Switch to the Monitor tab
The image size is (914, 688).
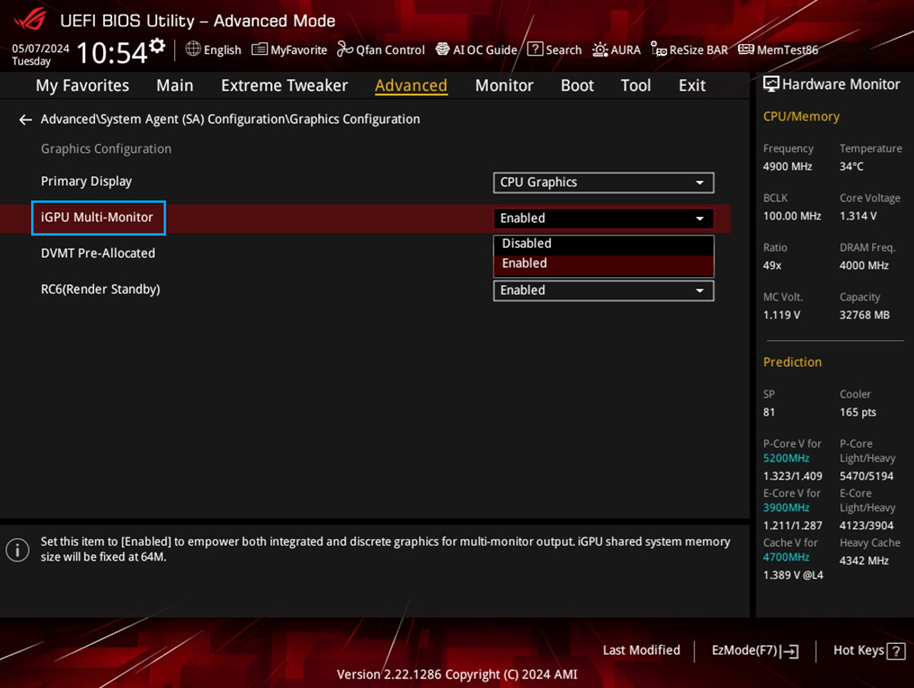click(504, 86)
